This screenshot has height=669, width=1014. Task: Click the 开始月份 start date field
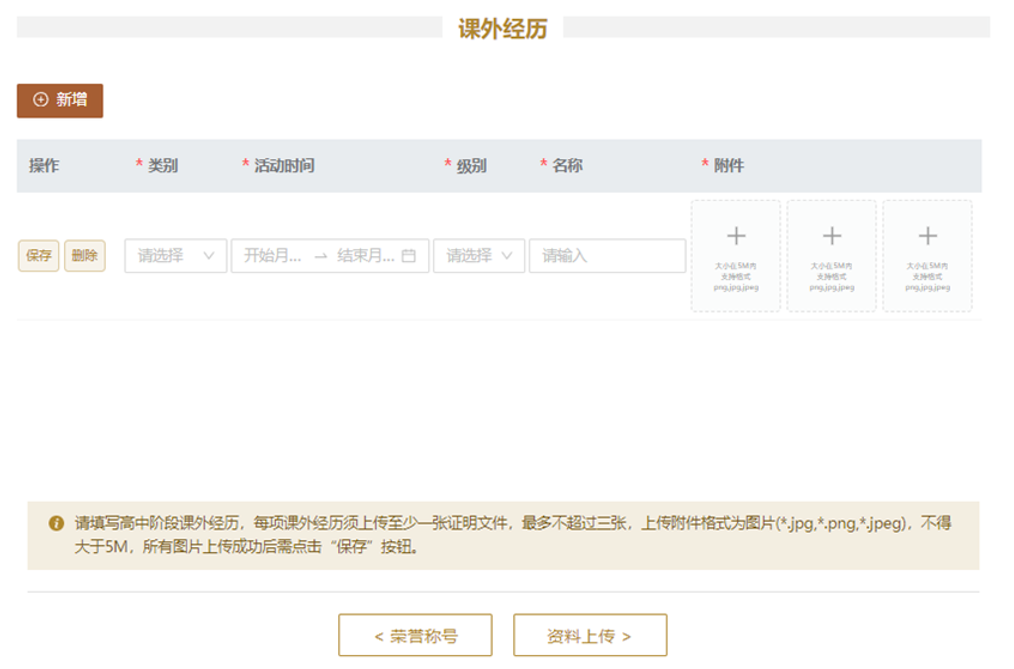(x=273, y=256)
